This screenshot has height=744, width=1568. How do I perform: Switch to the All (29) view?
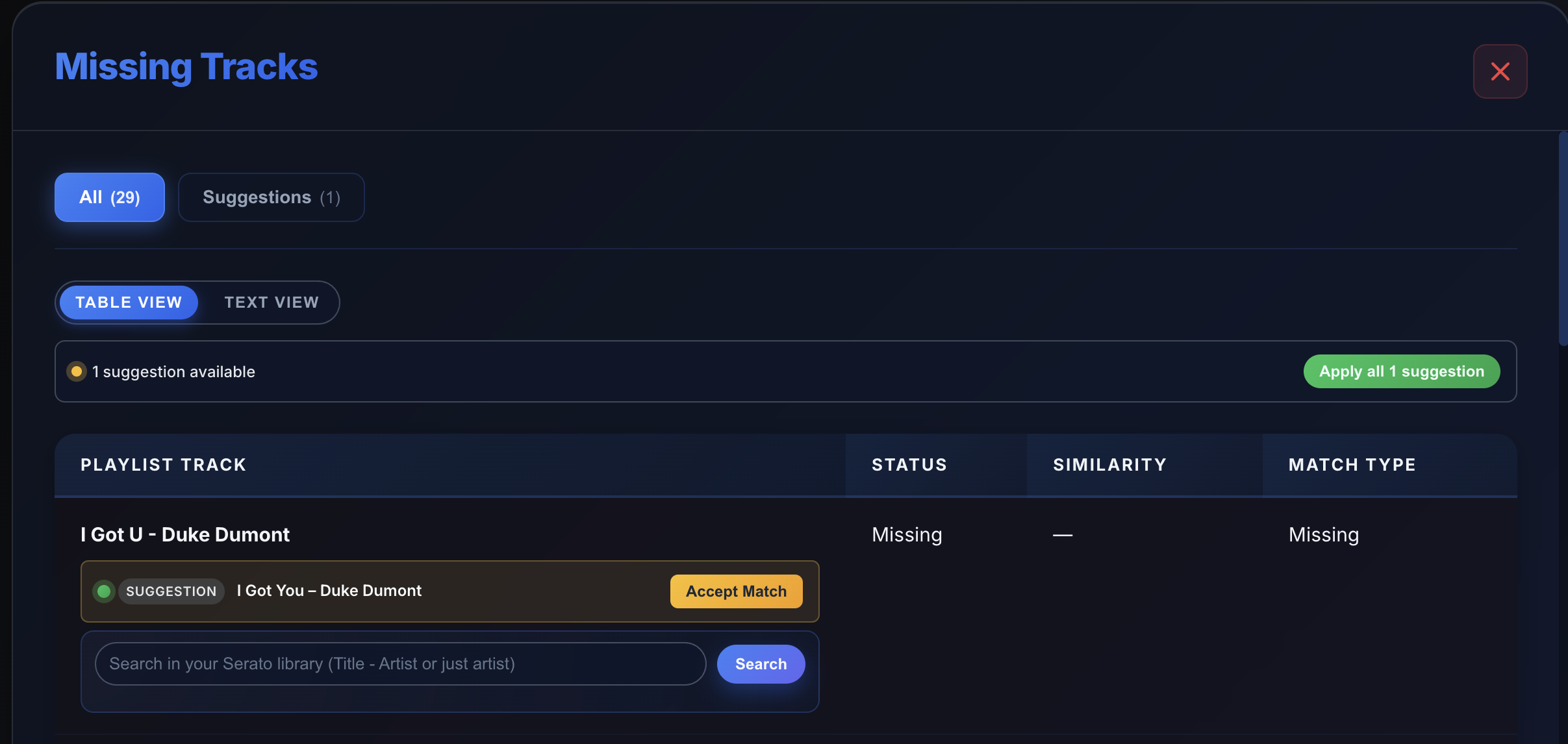click(x=109, y=197)
